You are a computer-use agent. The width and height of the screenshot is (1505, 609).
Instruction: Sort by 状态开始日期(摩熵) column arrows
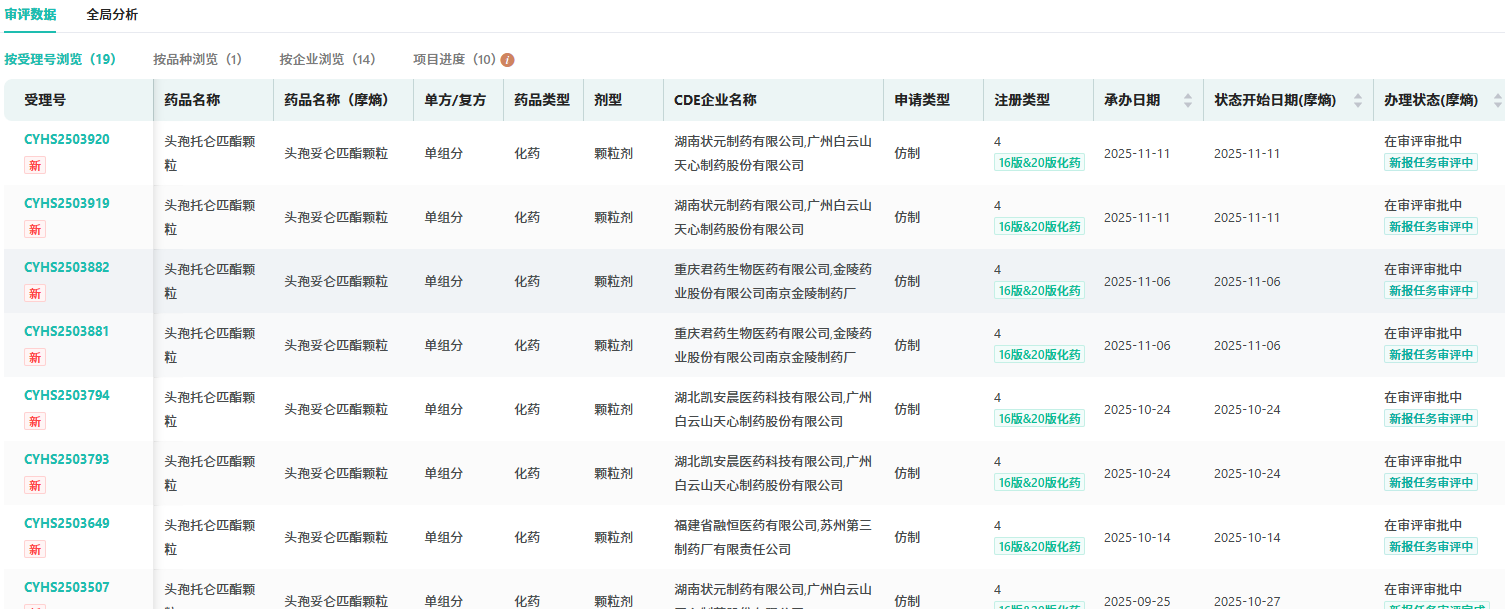[1358, 100]
